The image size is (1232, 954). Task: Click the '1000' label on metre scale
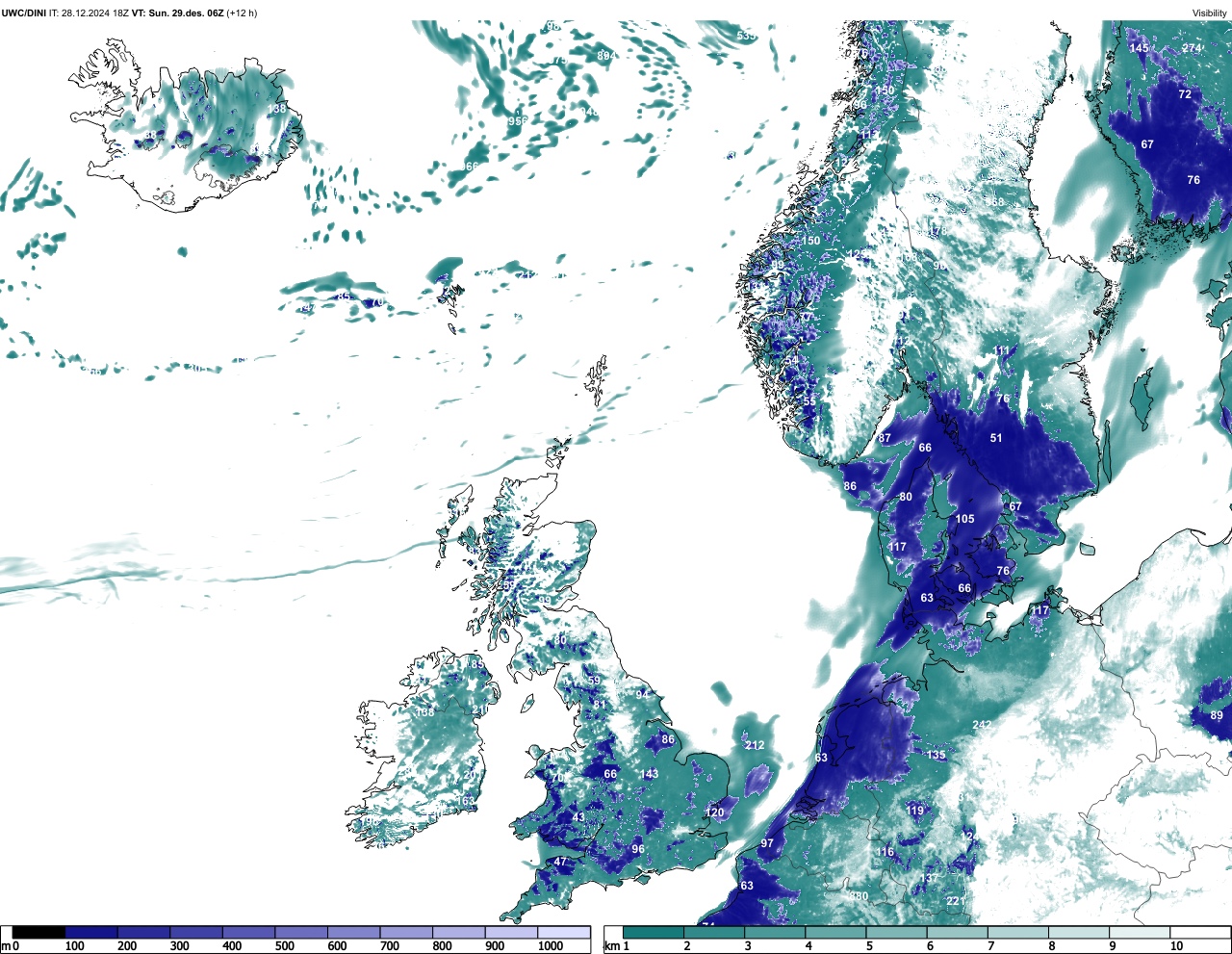click(551, 946)
